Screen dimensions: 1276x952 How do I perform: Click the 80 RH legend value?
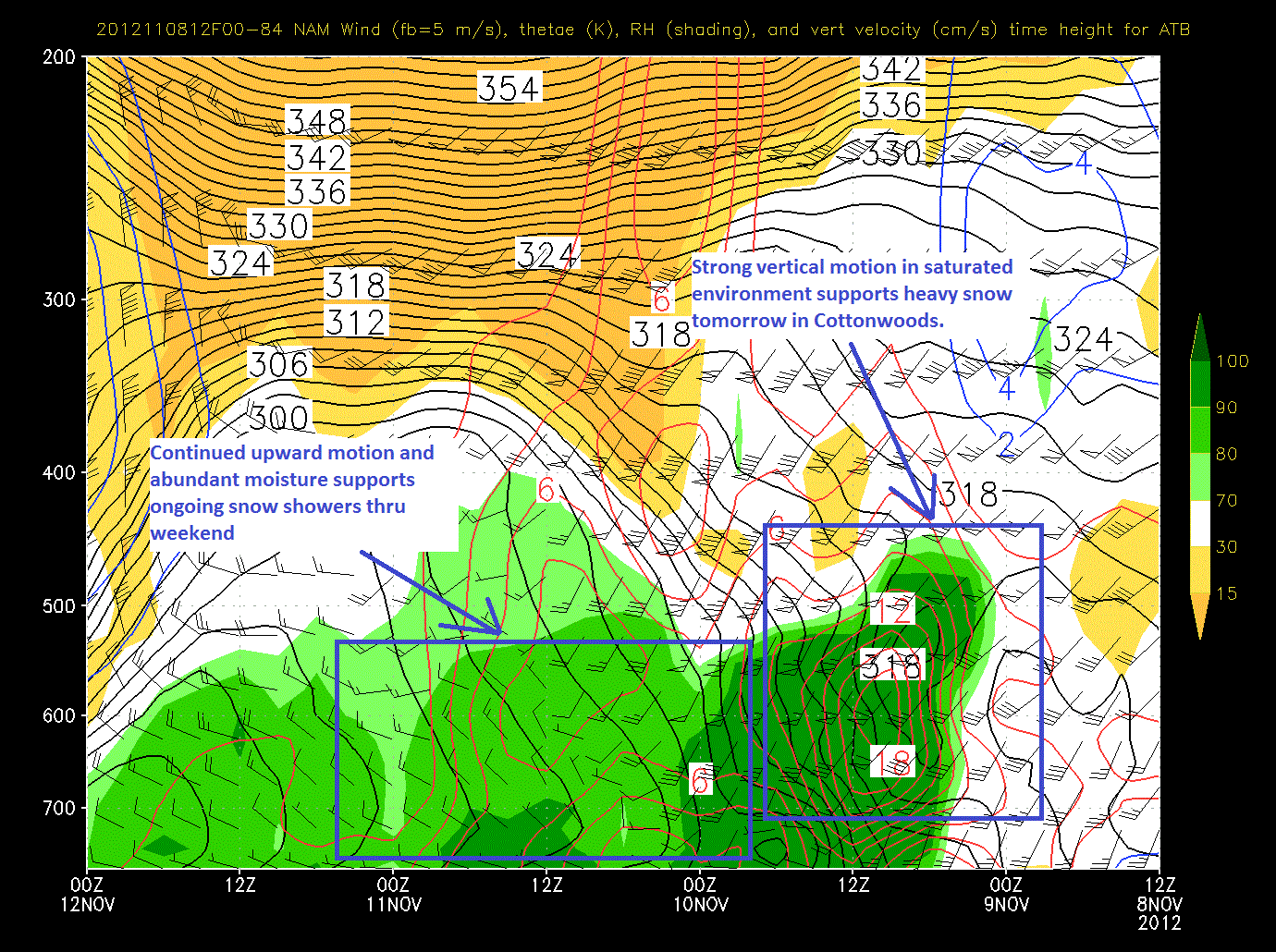coord(1227,454)
